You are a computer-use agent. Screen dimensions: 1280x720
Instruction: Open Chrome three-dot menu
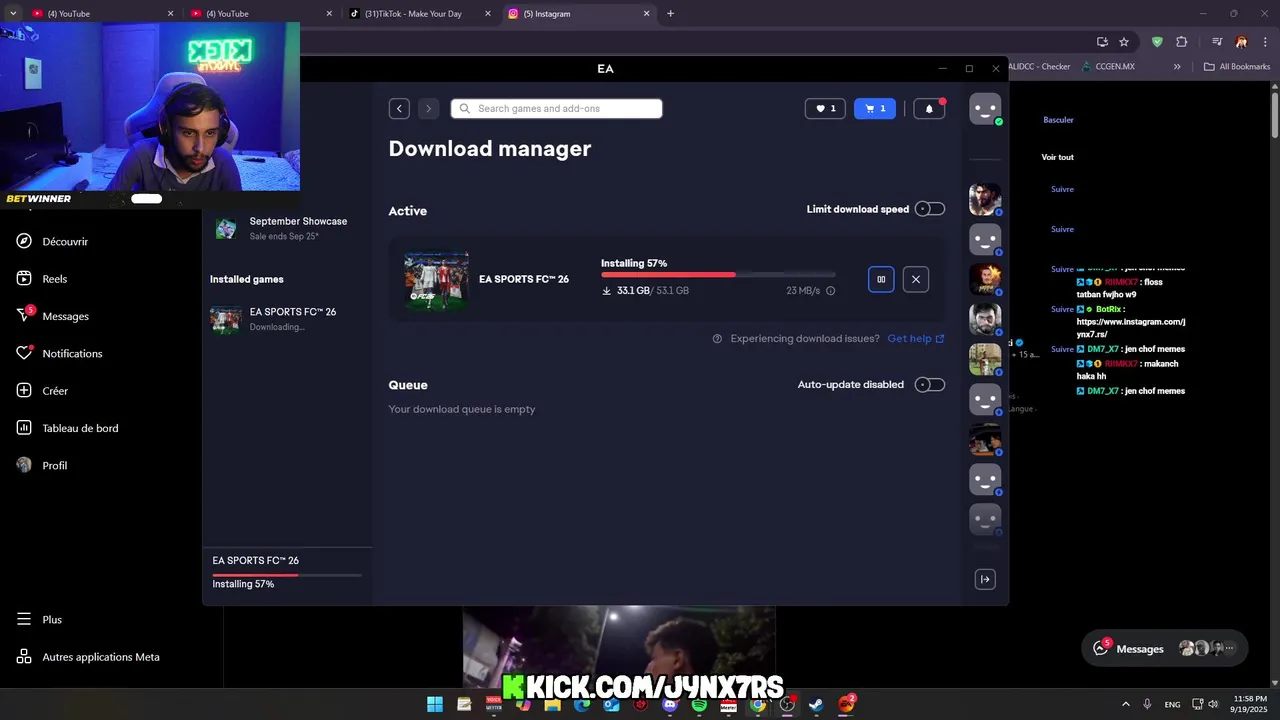click(x=1265, y=42)
